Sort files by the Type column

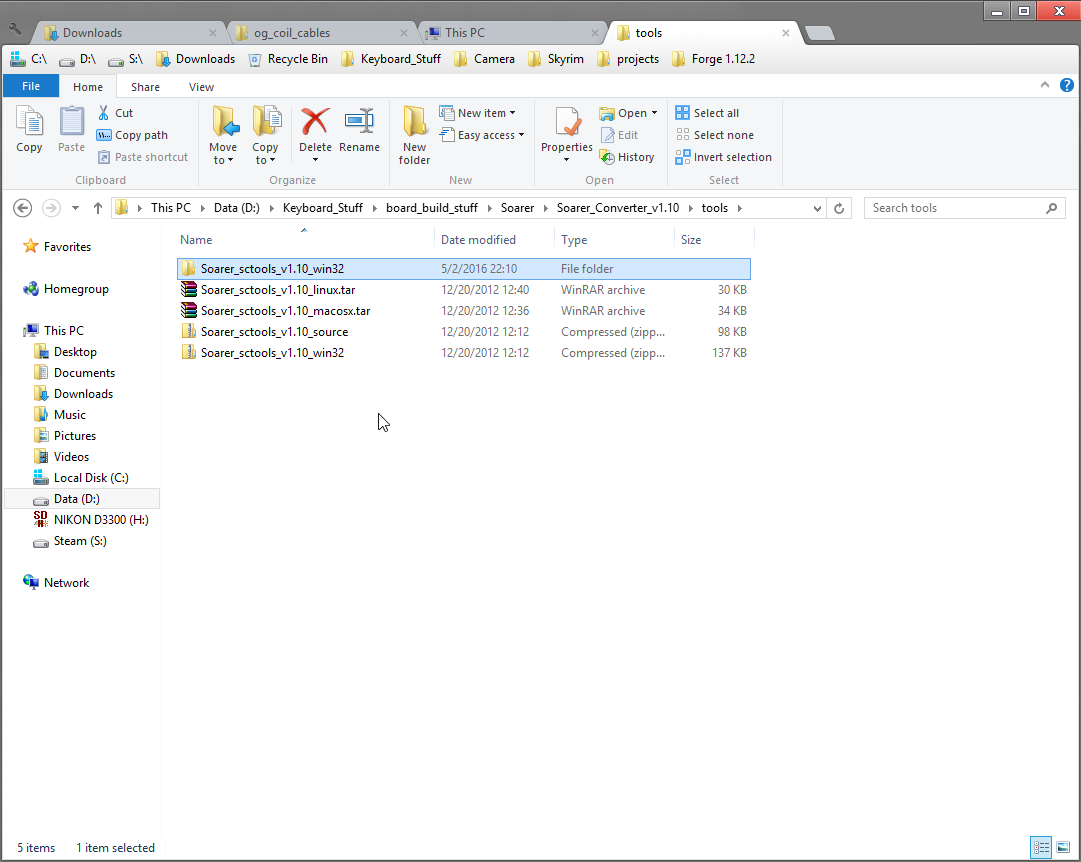pos(574,240)
